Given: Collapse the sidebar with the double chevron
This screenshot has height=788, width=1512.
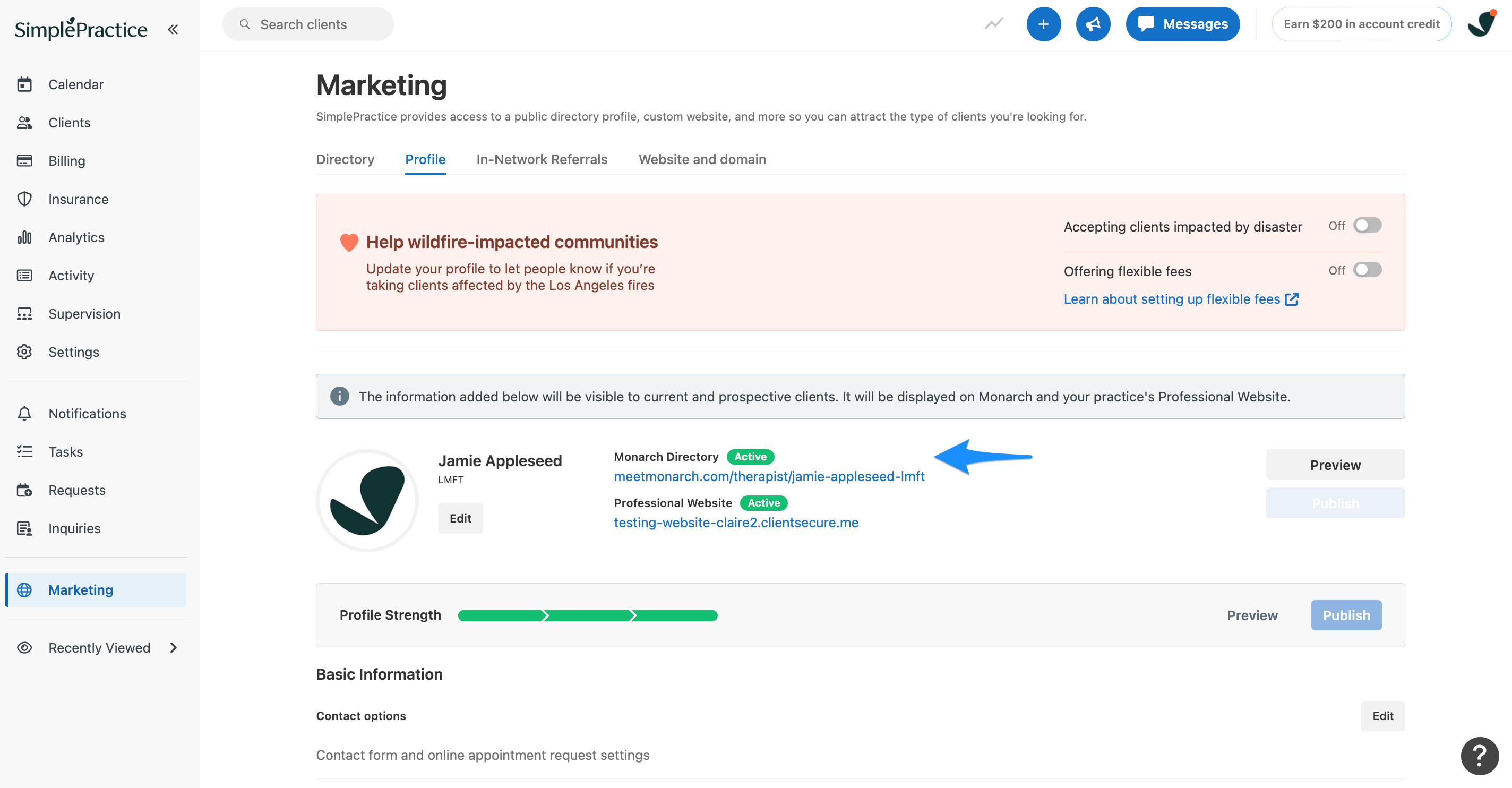Looking at the screenshot, I should [173, 29].
